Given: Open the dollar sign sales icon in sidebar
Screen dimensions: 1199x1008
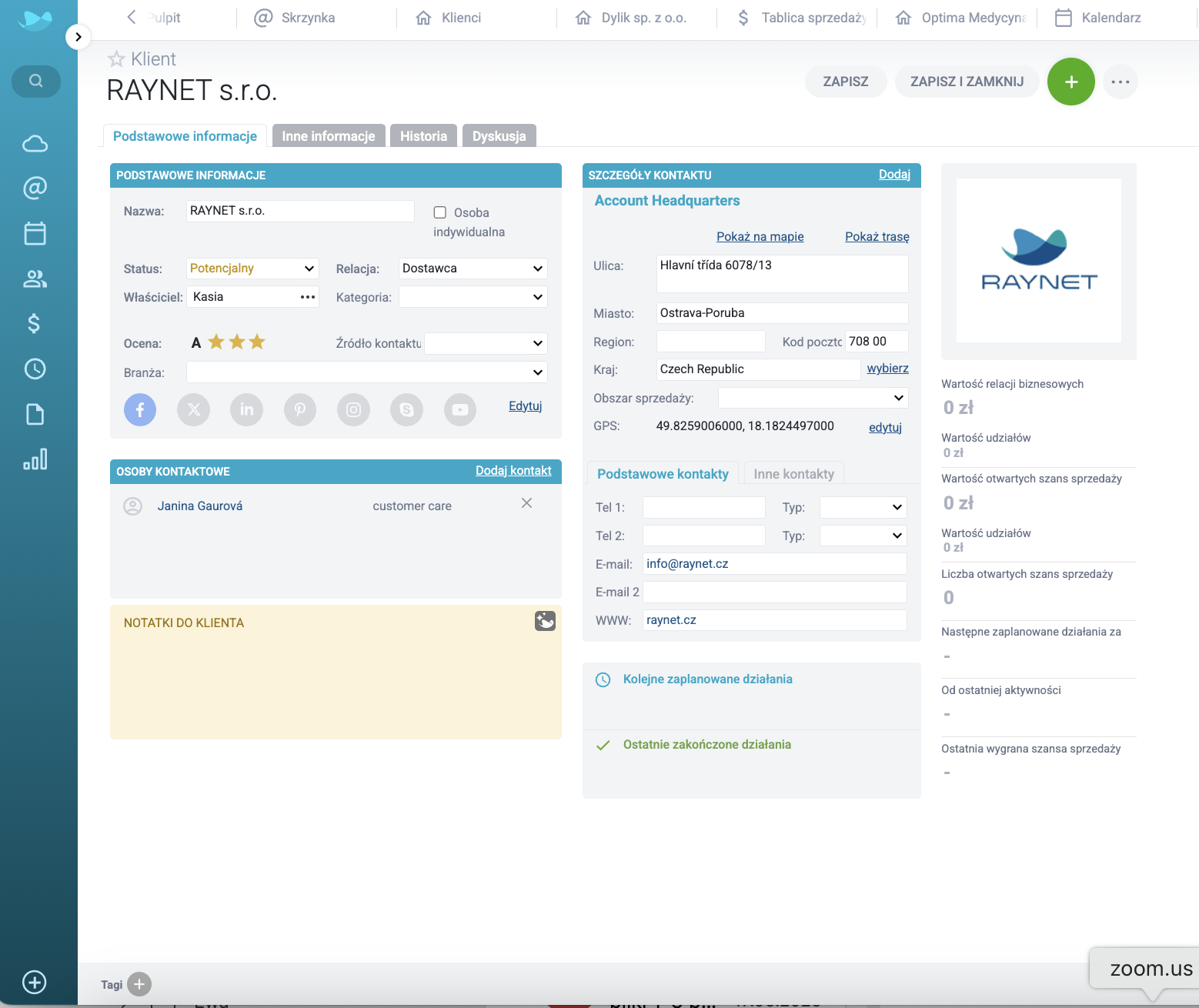Looking at the screenshot, I should click(35, 323).
